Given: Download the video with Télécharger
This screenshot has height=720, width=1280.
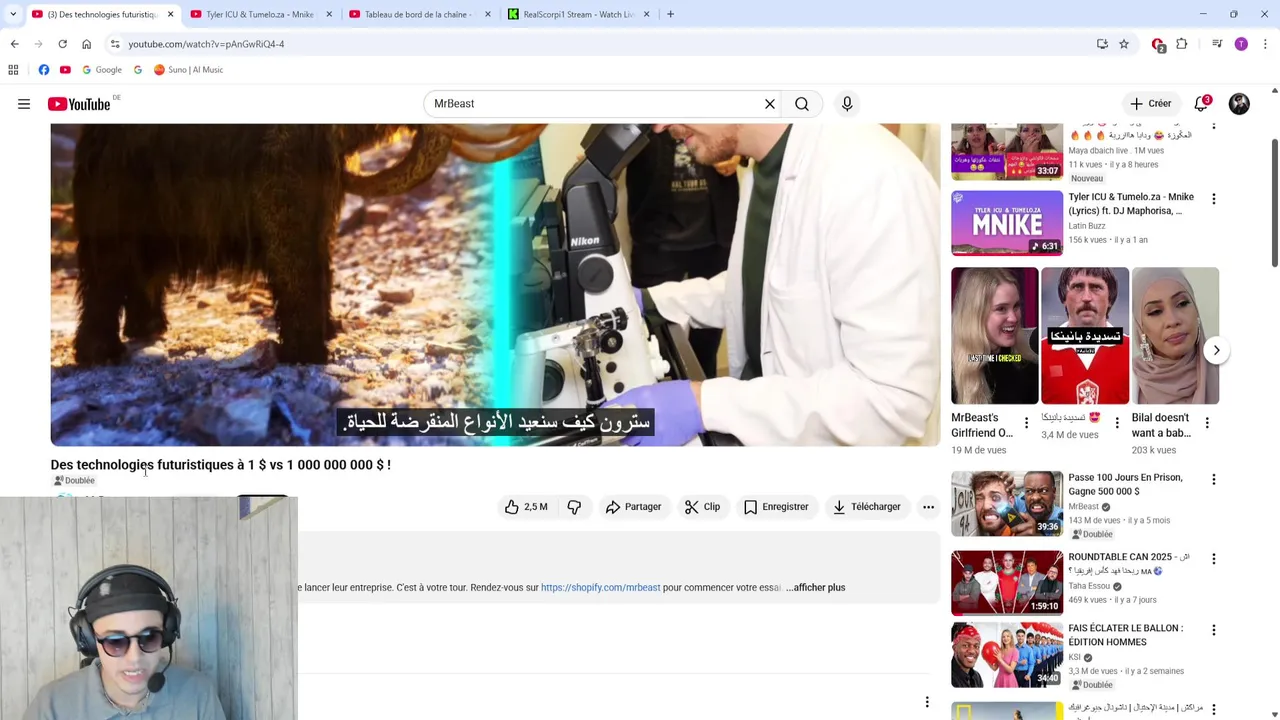Looking at the screenshot, I should pos(867,507).
